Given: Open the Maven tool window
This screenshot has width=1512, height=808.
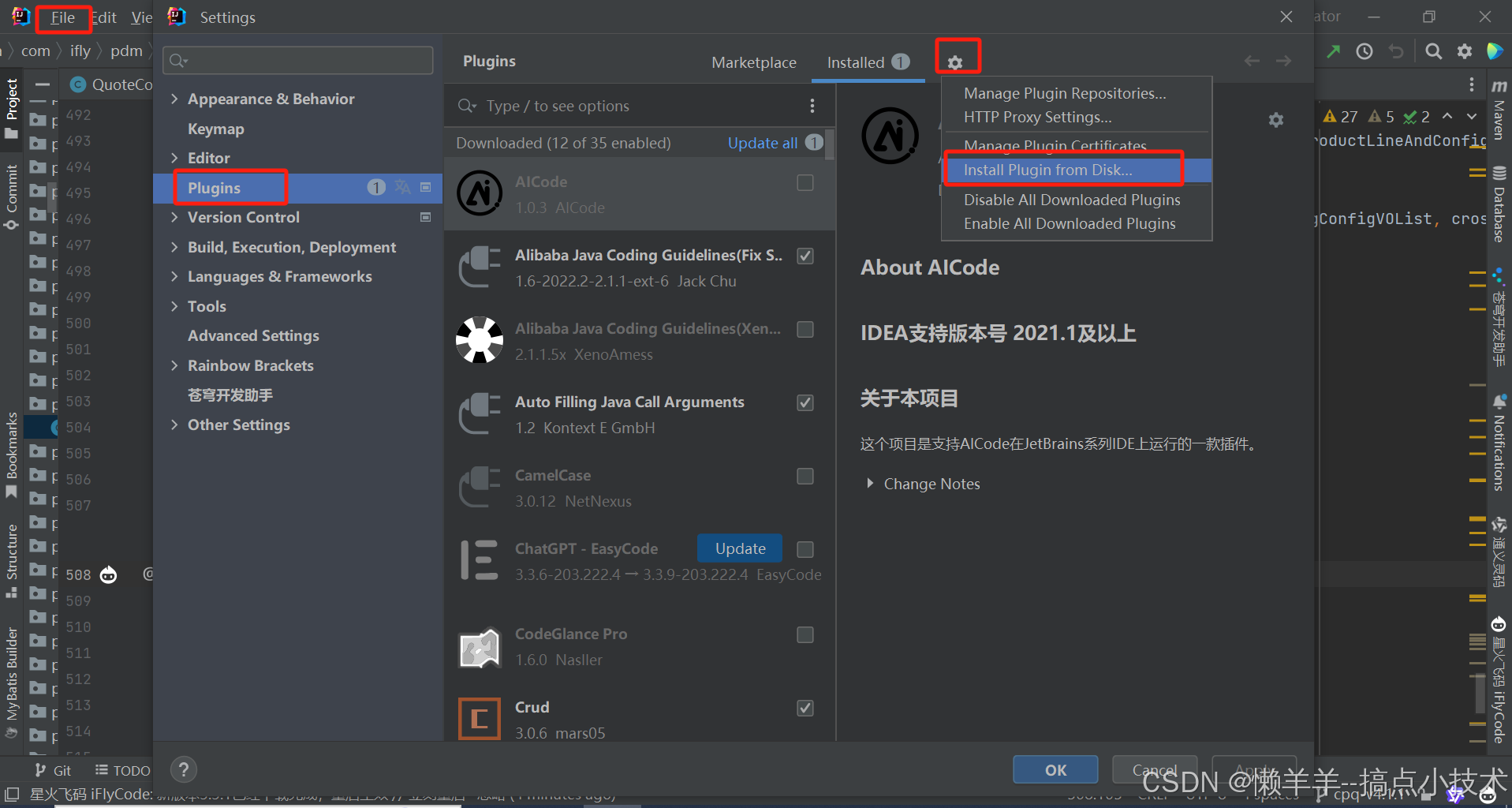Looking at the screenshot, I should point(1499,110).
